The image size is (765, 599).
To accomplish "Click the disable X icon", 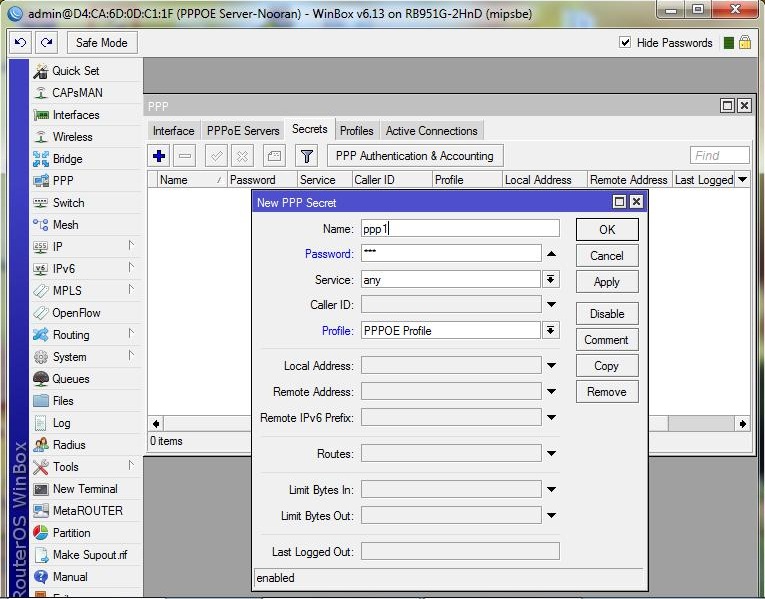I will 242,156.
